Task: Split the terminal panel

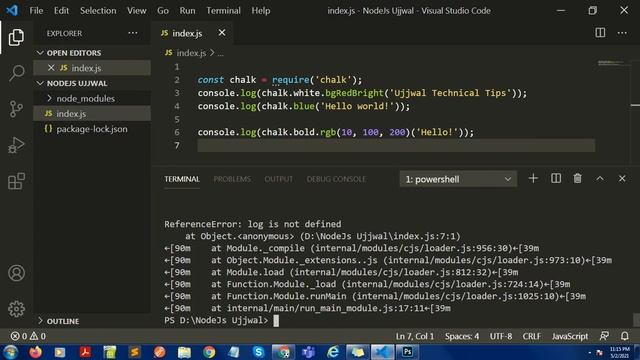Action: pos(556,178)
